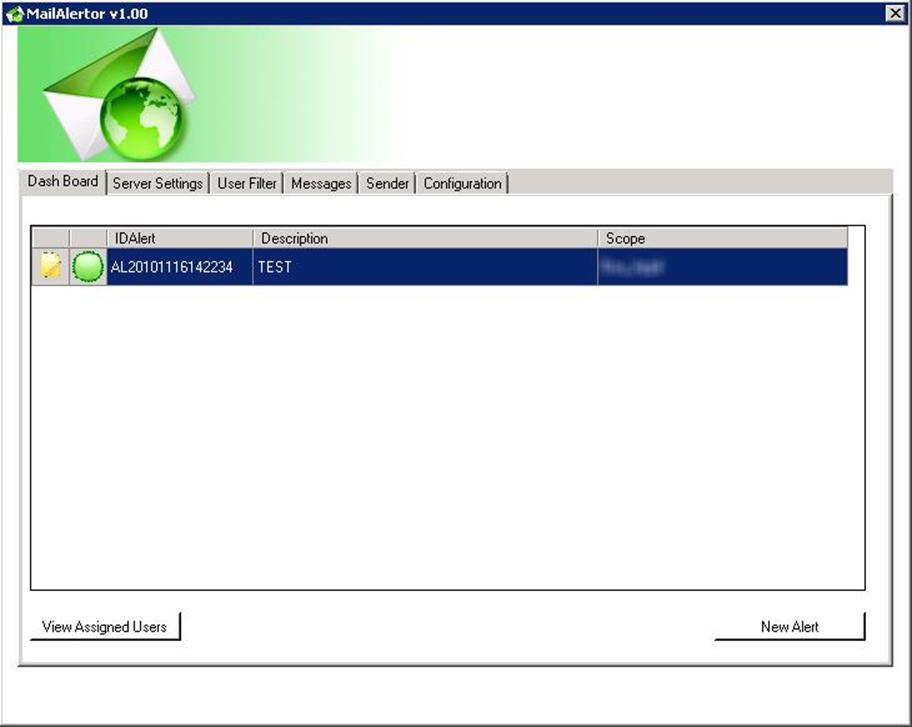Create a New Alert

[x=789, y=627]
